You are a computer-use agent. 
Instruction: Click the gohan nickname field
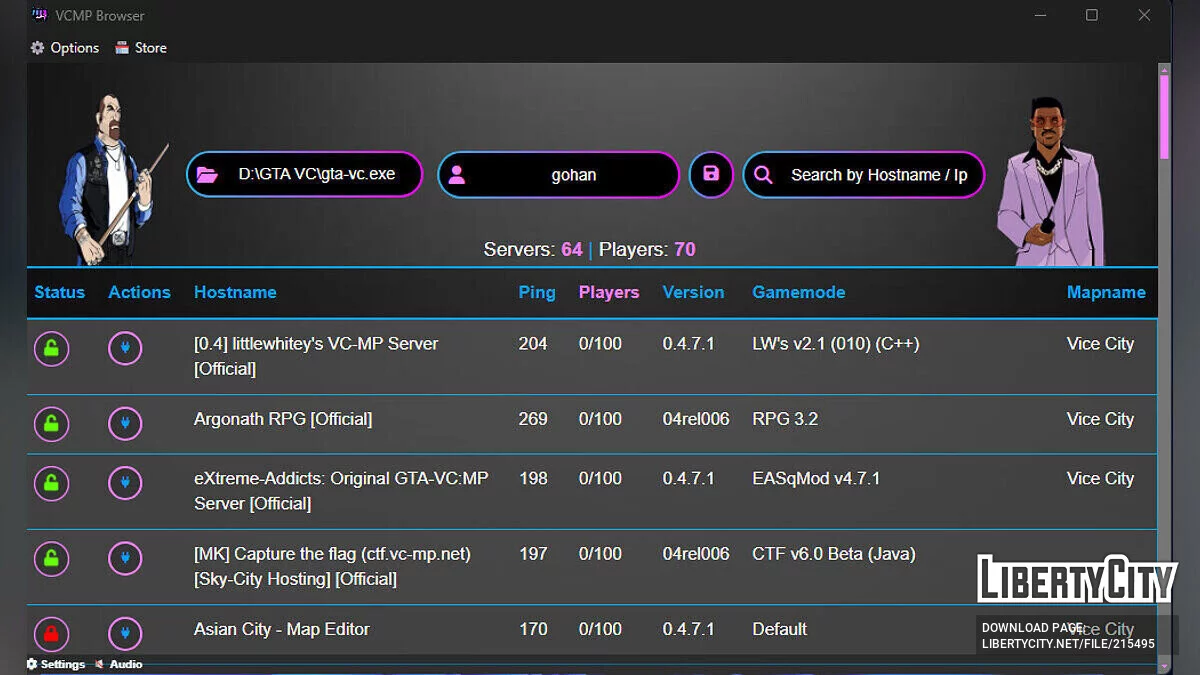(x=574, y=175)
